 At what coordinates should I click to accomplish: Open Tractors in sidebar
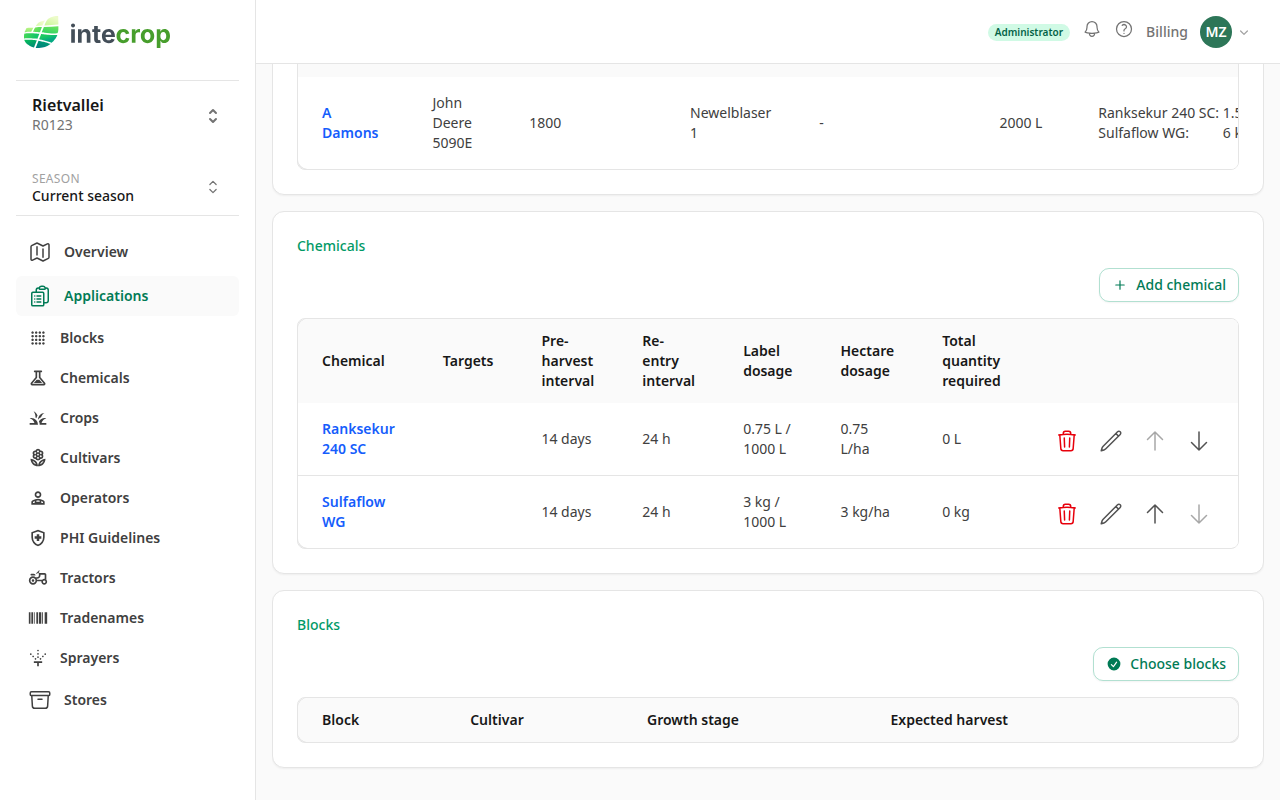(127, 578)
